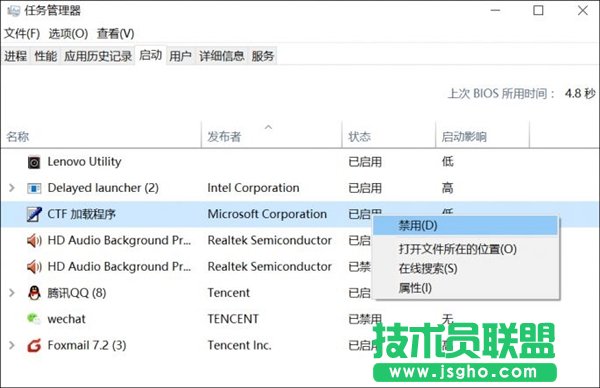Click the 4.8 秒 BIOS time value
The width and height of the screenshot is (600, 388).
click(x=580, y=93)
